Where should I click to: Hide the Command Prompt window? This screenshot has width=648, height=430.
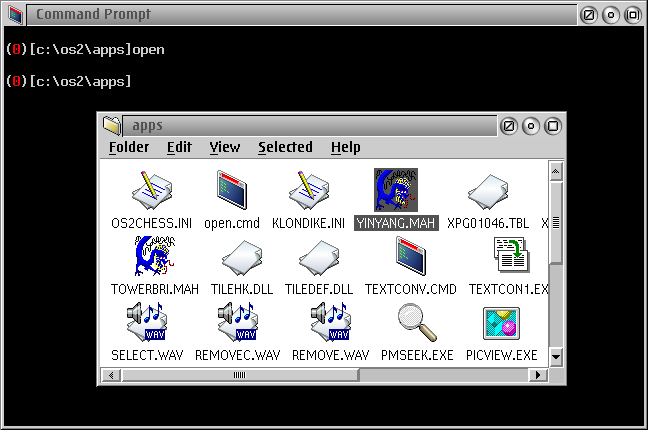tap(611, 15)
